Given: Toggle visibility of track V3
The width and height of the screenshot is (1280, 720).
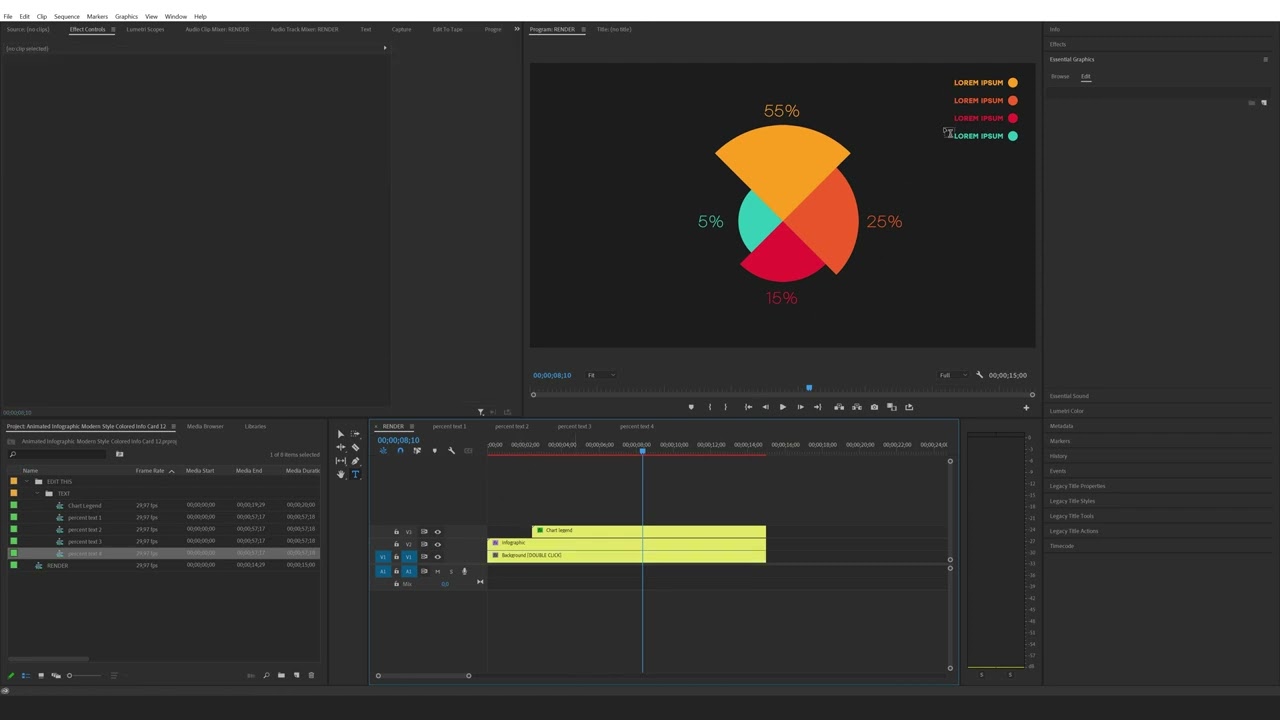Looking at the screenshot, I should [x=437, y=532].
